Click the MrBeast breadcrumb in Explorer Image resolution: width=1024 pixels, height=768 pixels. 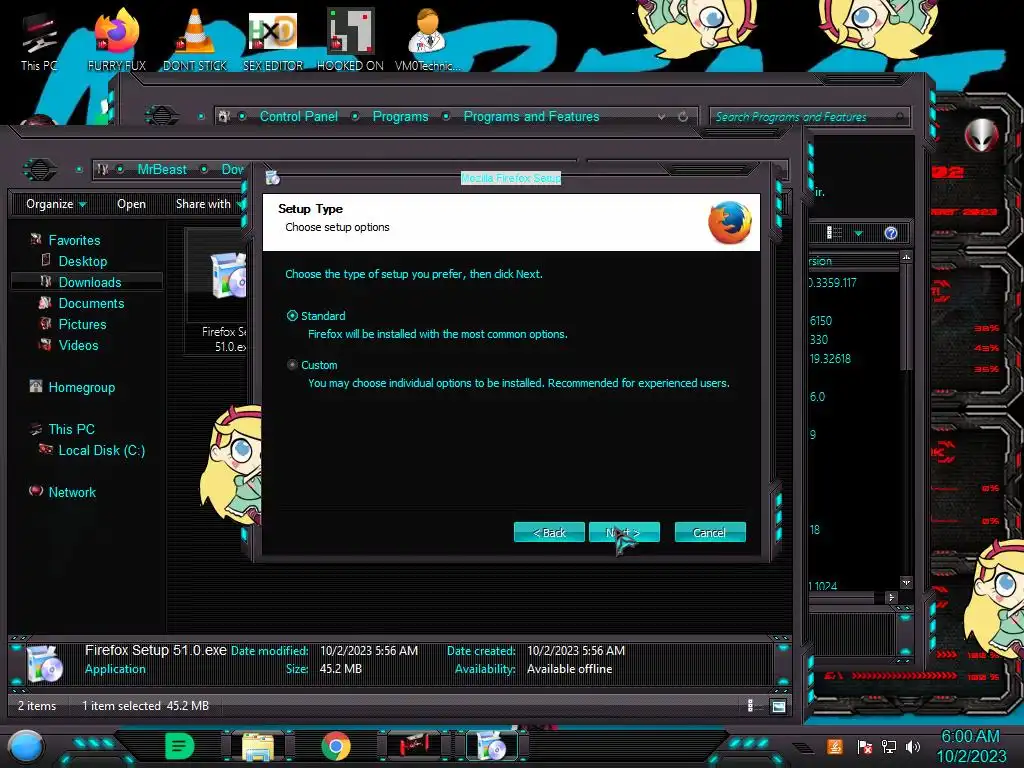pos(162,169)
